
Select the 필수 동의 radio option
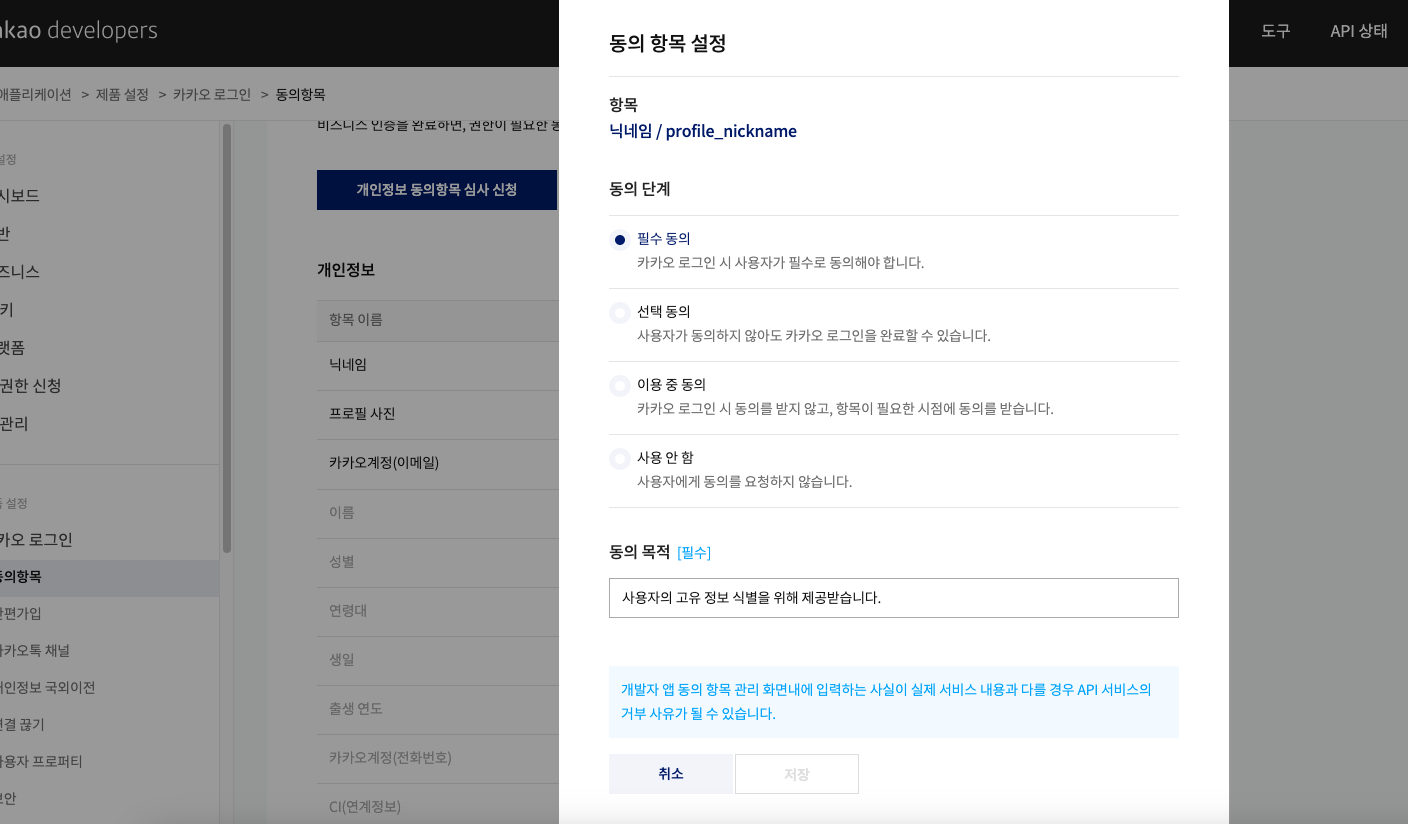coord(620,240)
